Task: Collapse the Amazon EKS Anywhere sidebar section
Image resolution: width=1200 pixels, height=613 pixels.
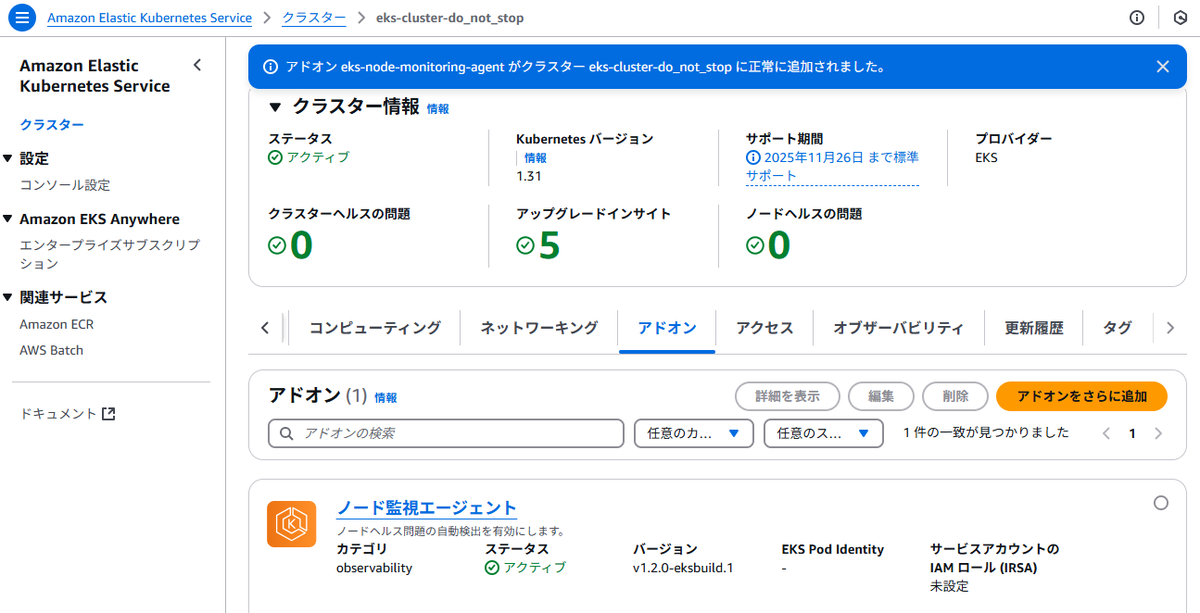Action: [9, 220]
